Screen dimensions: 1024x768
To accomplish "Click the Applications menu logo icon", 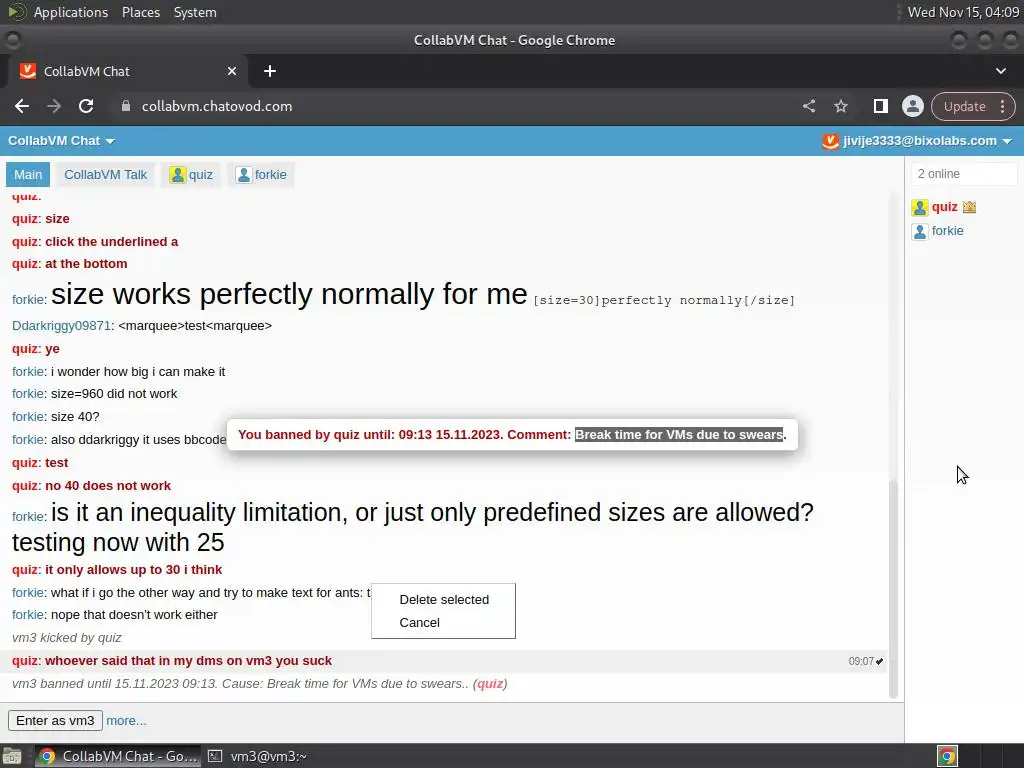I will pos(16,12).
